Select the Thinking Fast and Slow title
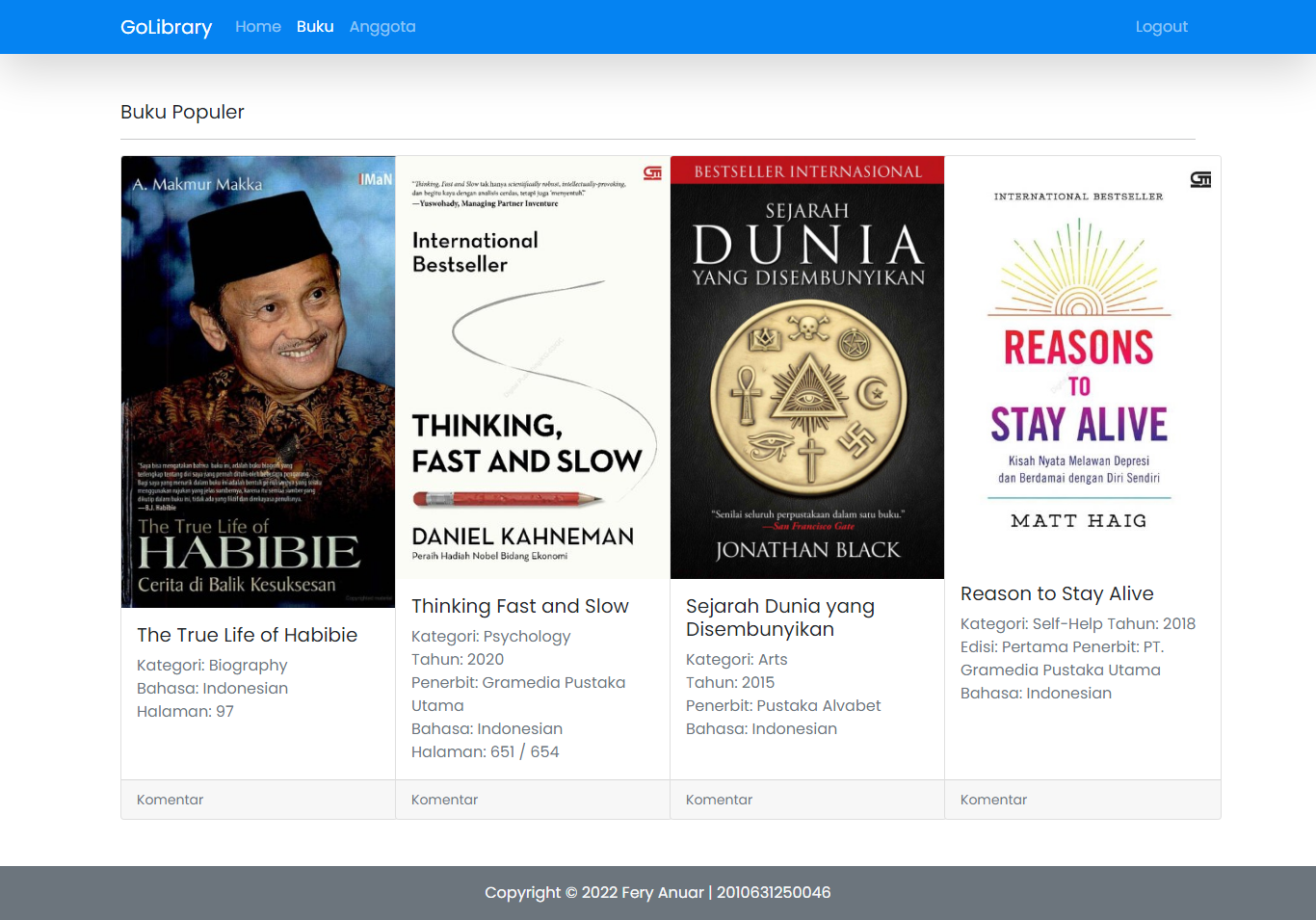Screen dimensions: 1316x920 pos(520,606)
